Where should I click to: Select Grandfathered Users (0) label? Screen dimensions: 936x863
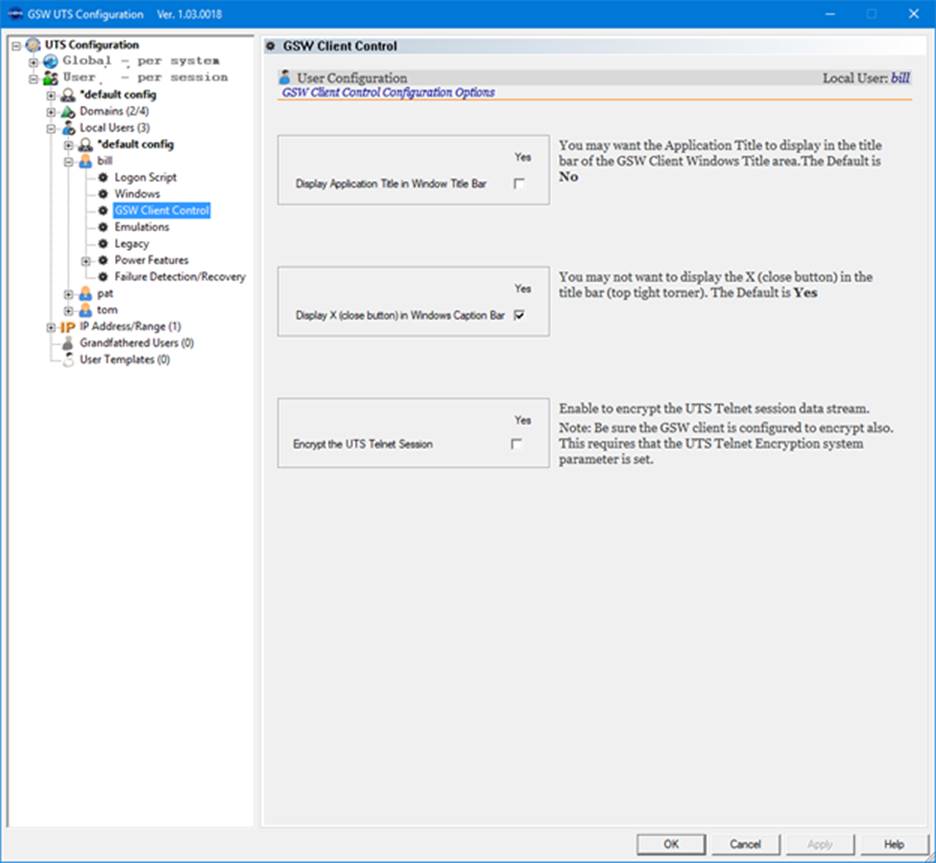click(x=137, y=343)
